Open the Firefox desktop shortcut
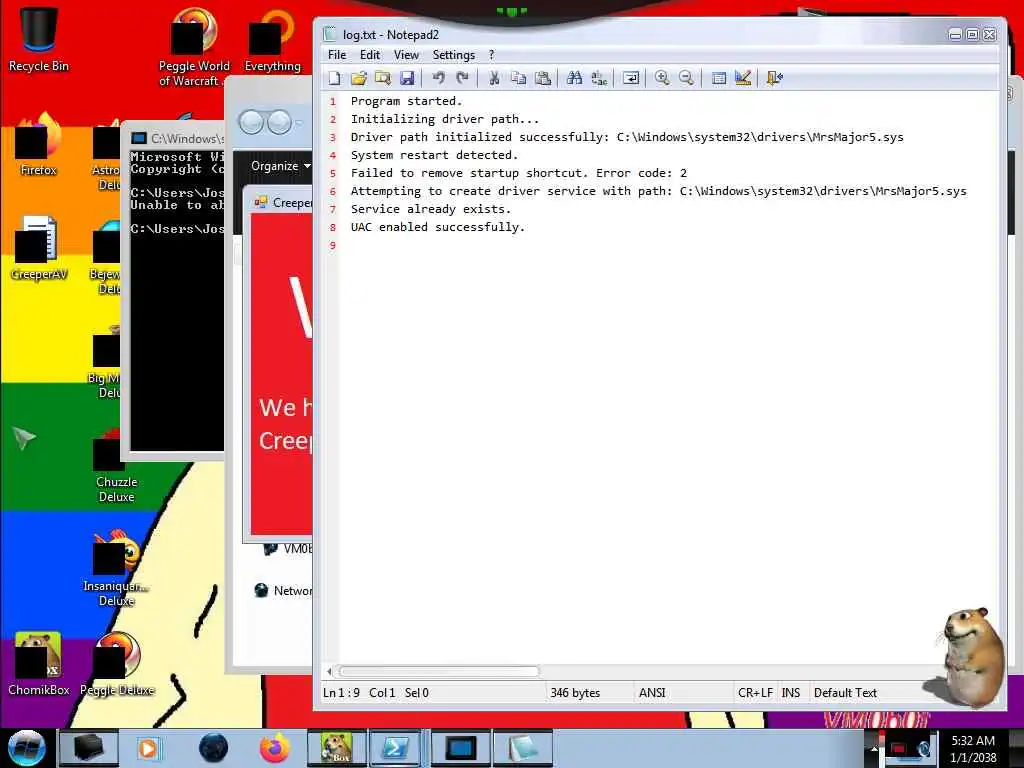This screenshot has width=1024, height=768. pyautogui.click(x=39, y=145)
